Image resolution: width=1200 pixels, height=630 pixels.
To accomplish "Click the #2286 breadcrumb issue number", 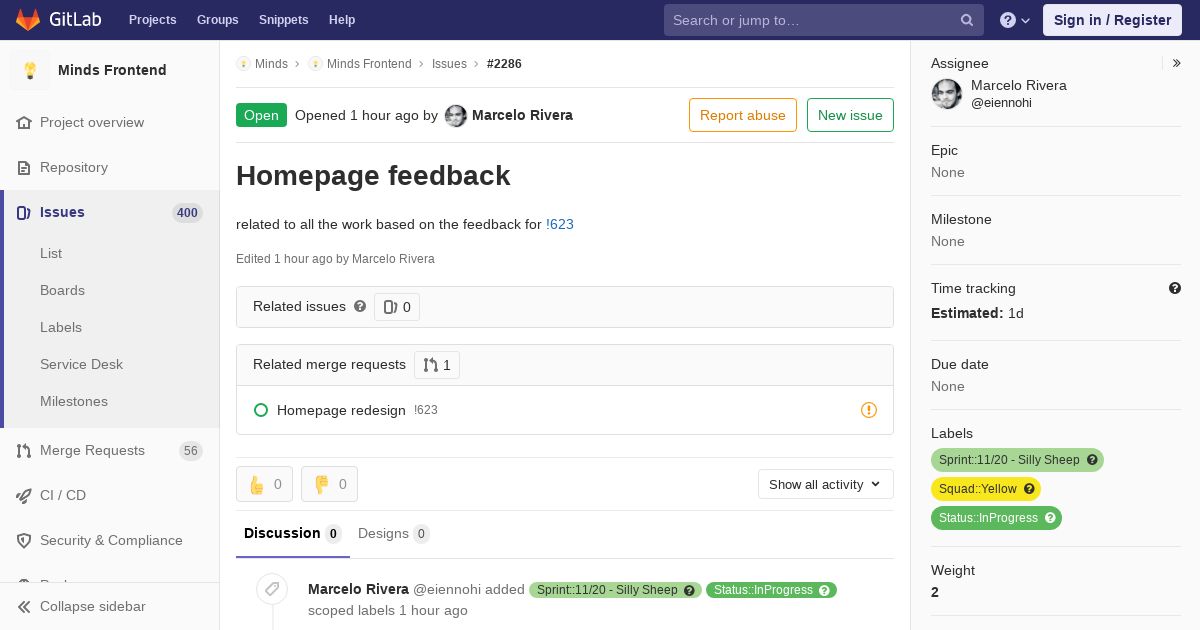I will click(504, 64).
